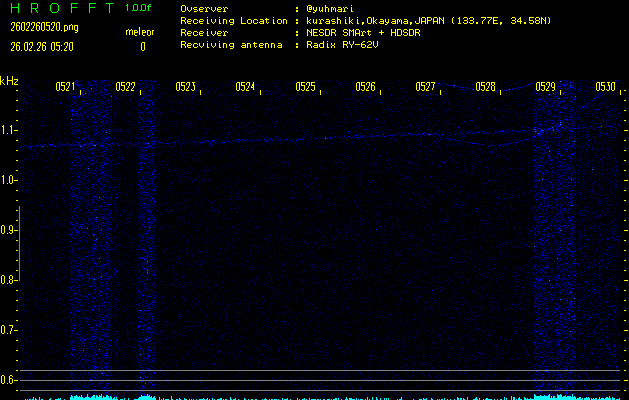This screenshot has width=629, height=400.
Task: Click the 0.6 kHz axis label
Action: [x=9, y=380]
